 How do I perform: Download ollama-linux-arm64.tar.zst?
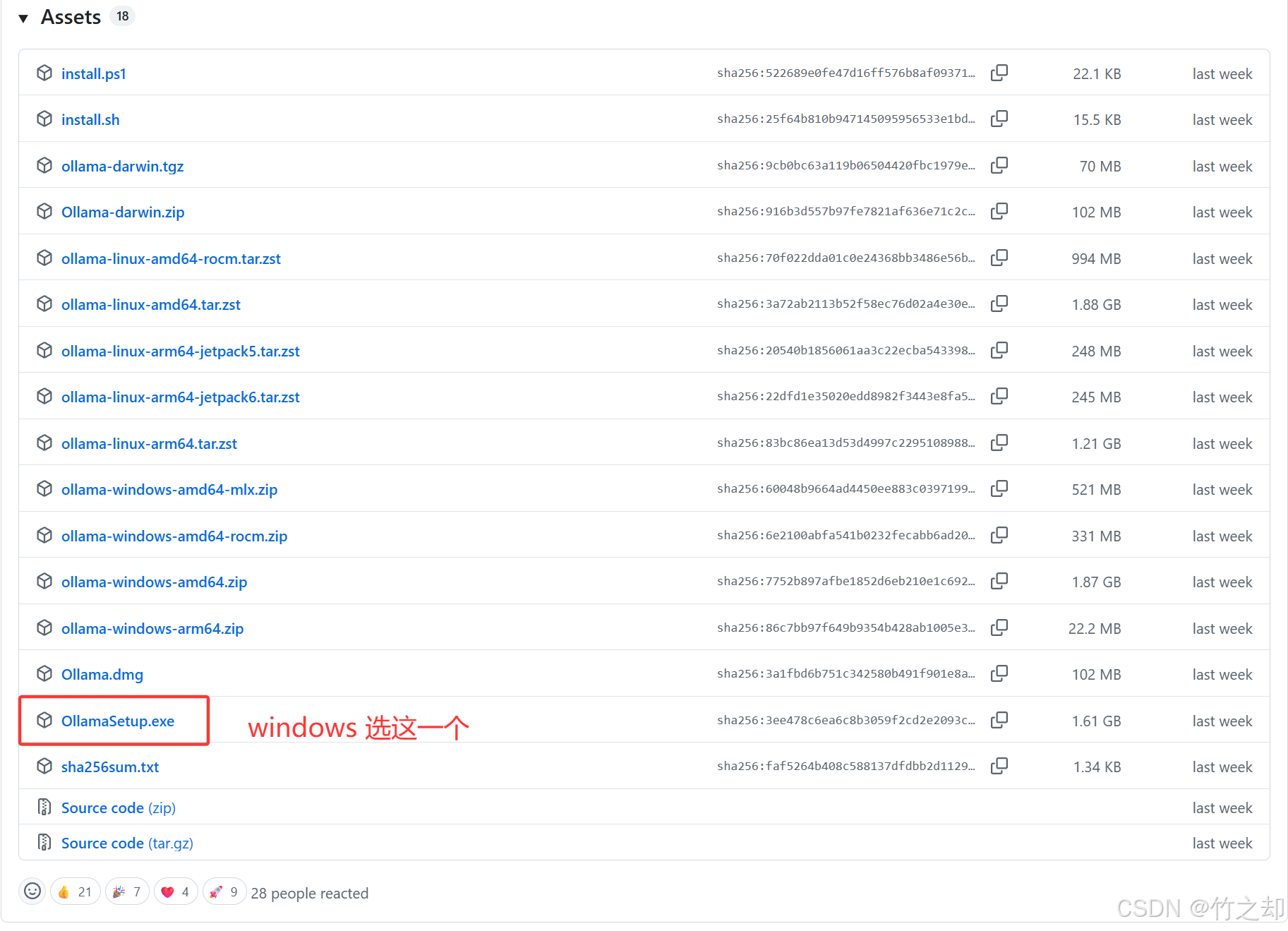click(x=149, y=443)
